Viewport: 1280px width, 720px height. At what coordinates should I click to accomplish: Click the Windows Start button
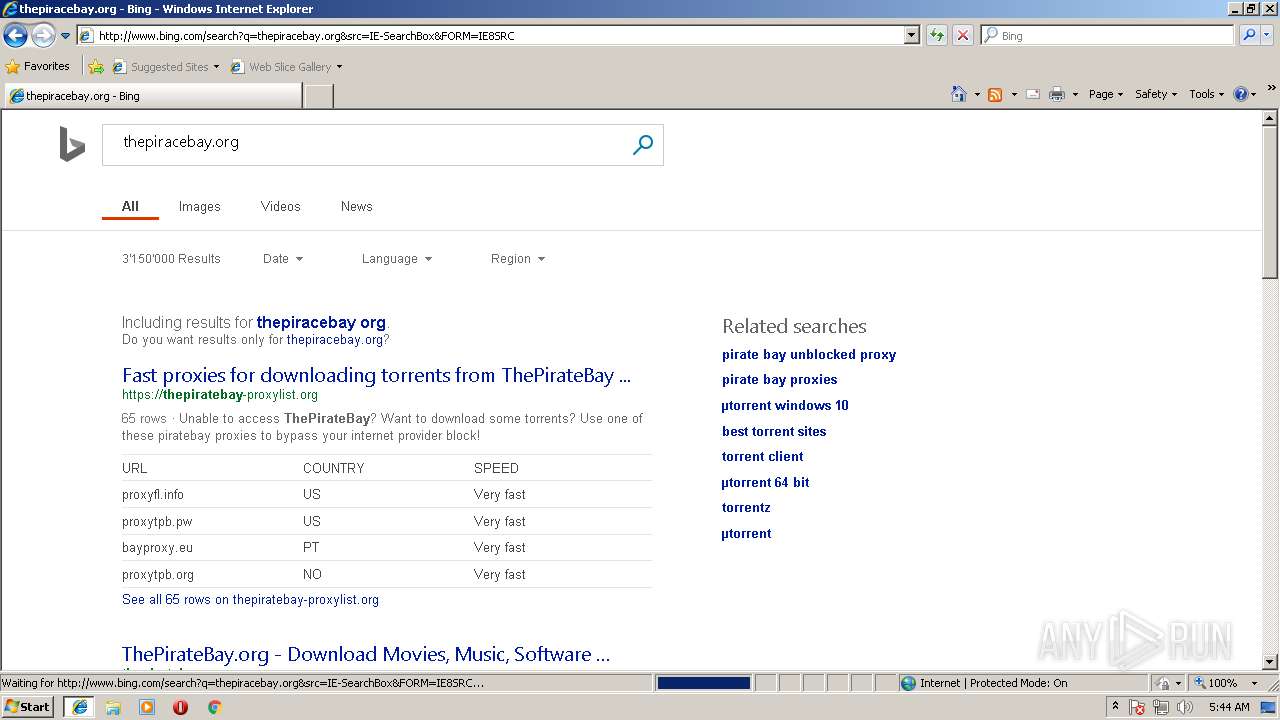tap(28, 706)
